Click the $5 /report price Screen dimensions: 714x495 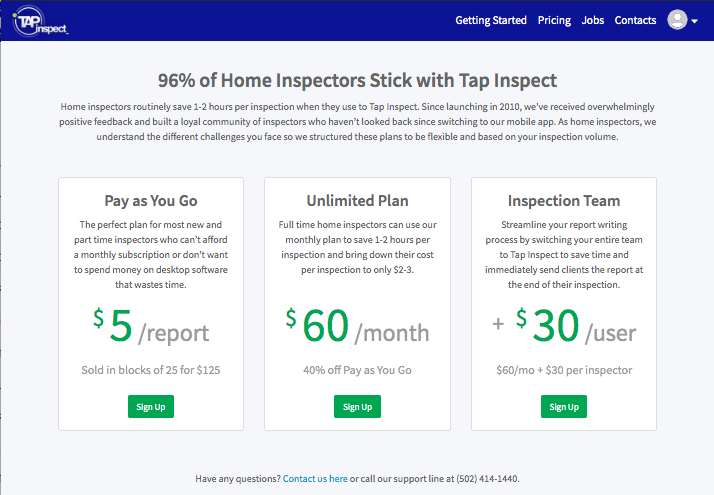[x=151, y=326]
